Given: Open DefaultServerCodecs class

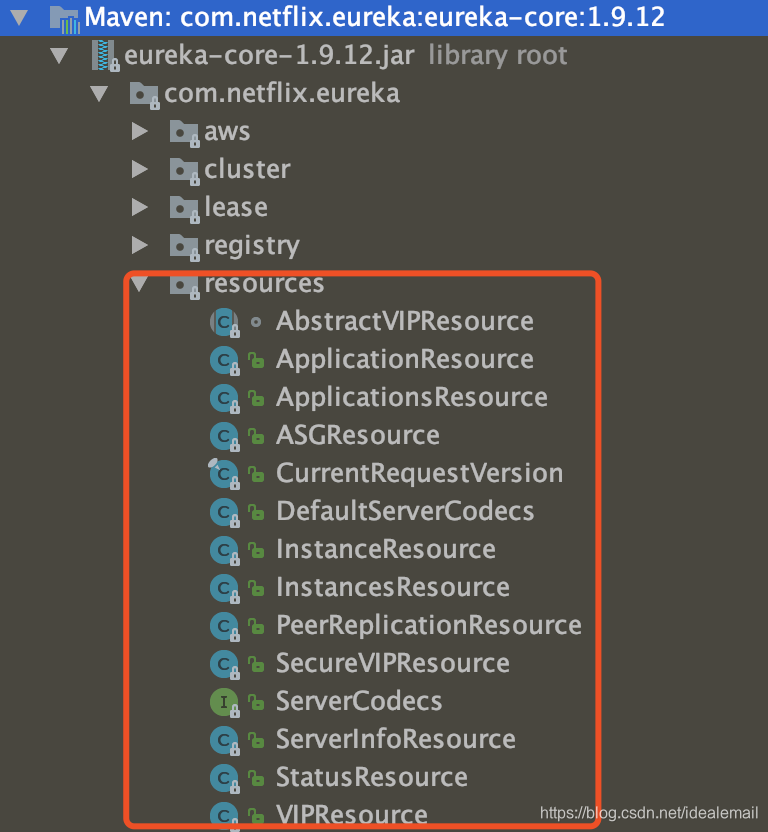Looking at the screenshot, I should pyautogui.click(x=405, y=512).
